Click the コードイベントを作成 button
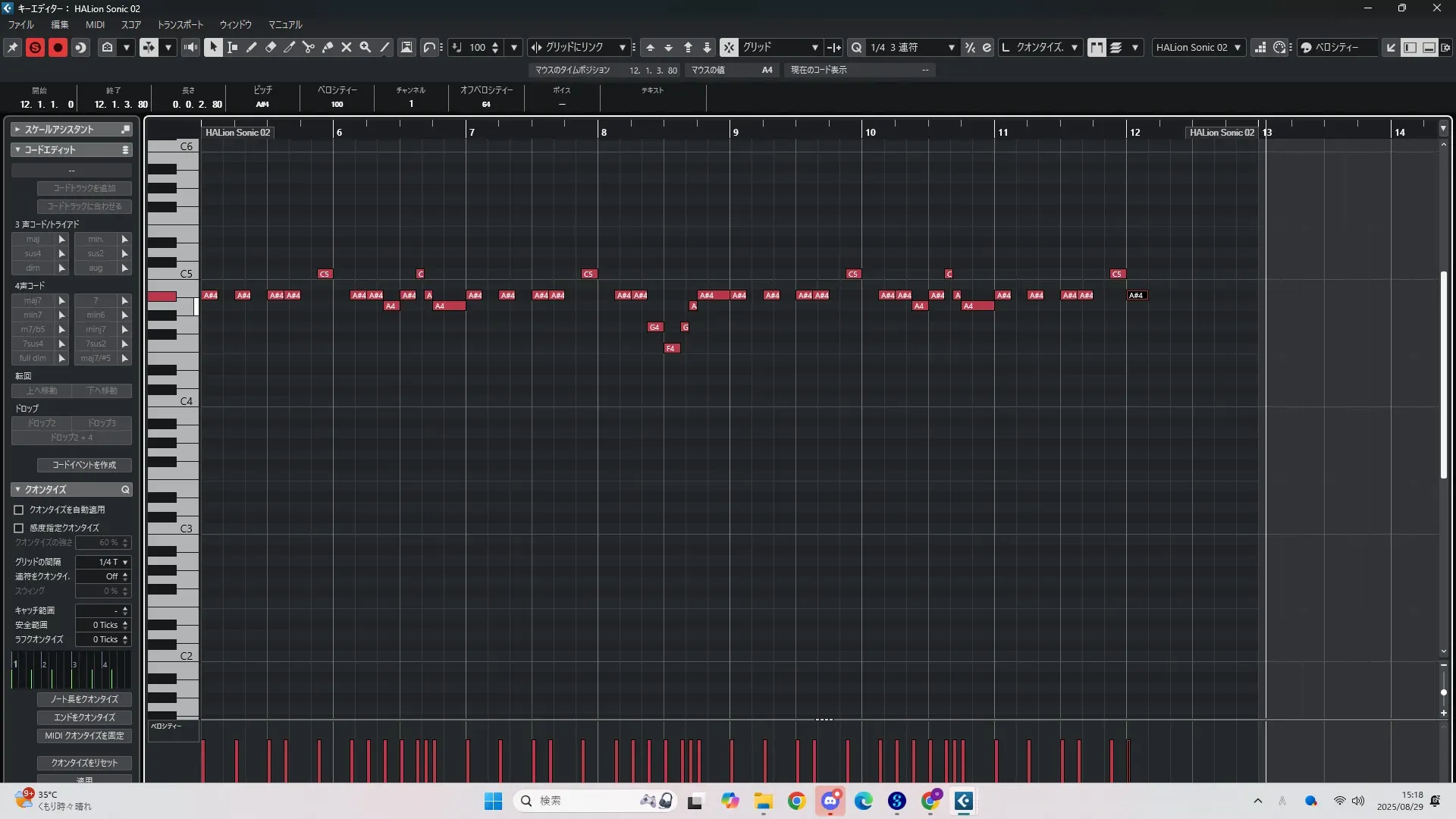The width and height of the screenshot is (1456, 819). point(84,465)
